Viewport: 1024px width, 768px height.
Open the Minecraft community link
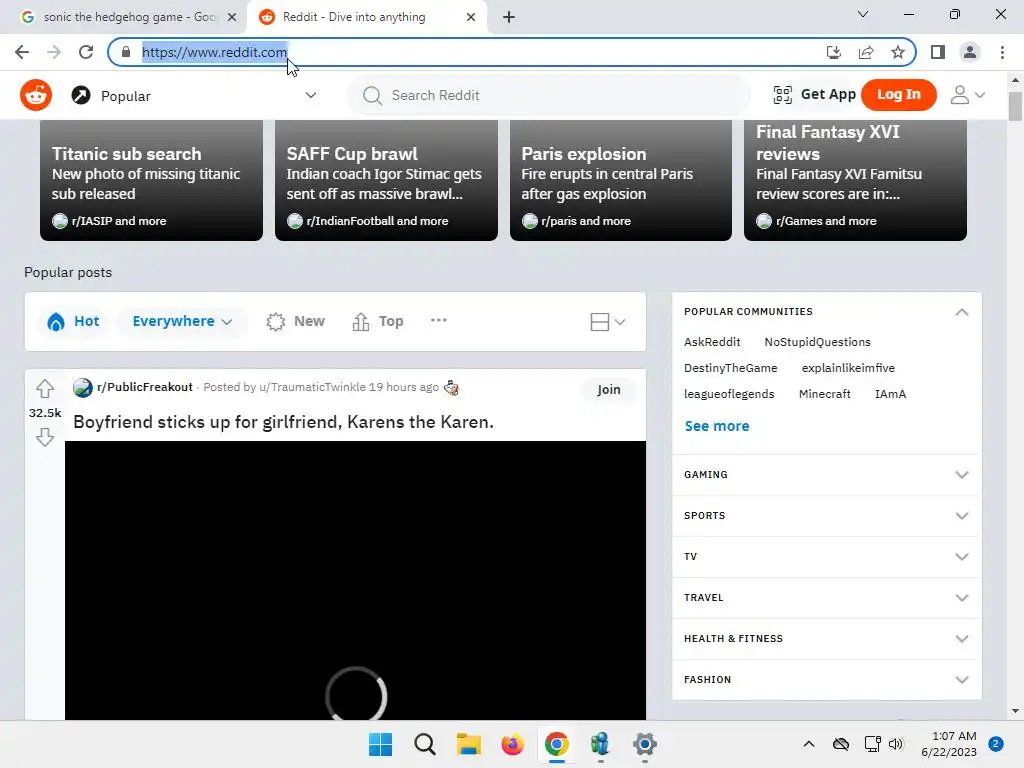[825, 394]
